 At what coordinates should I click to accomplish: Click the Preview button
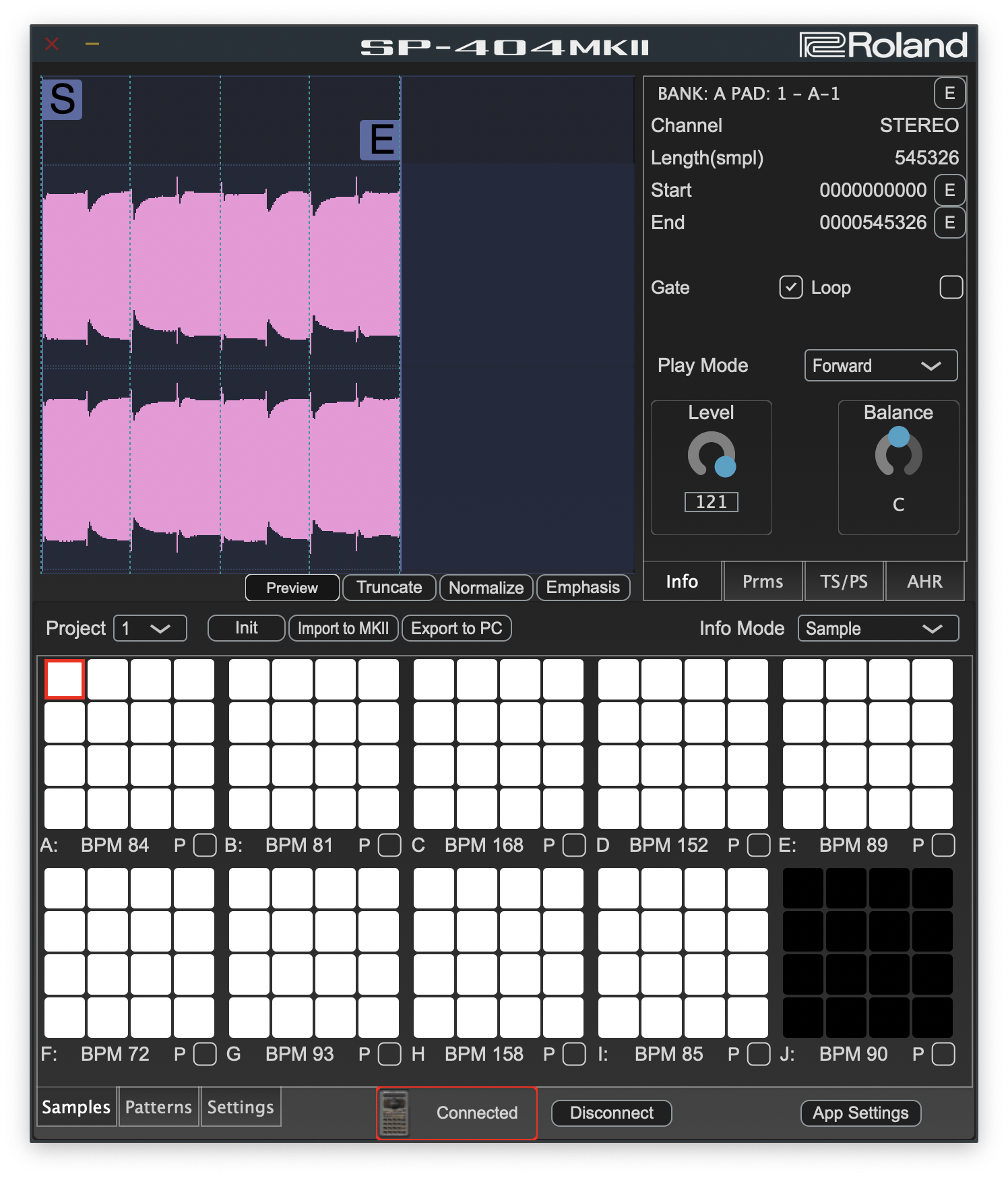tap(292, 588)
